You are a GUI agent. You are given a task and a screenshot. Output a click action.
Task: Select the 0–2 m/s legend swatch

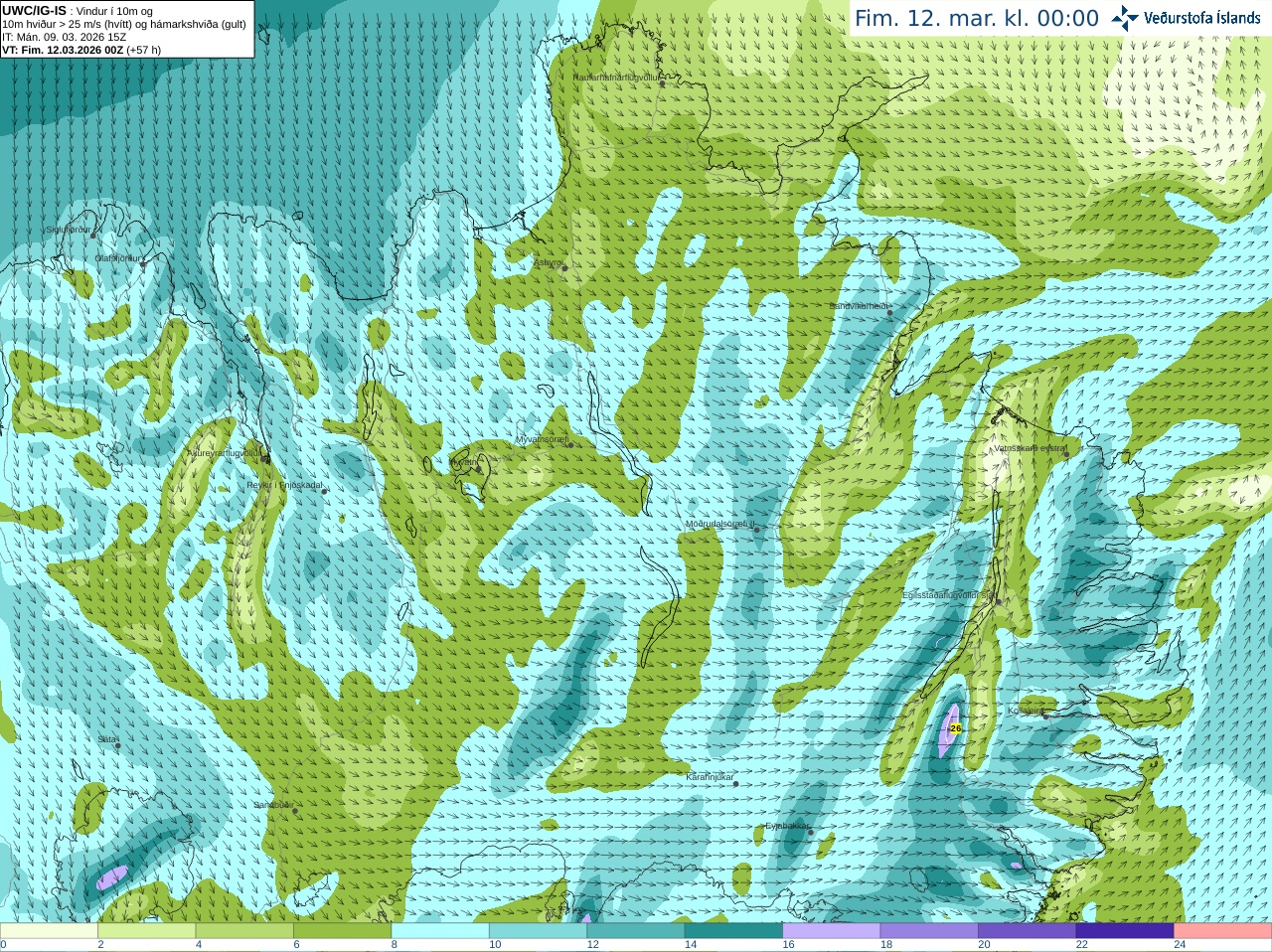coord(49,931)
